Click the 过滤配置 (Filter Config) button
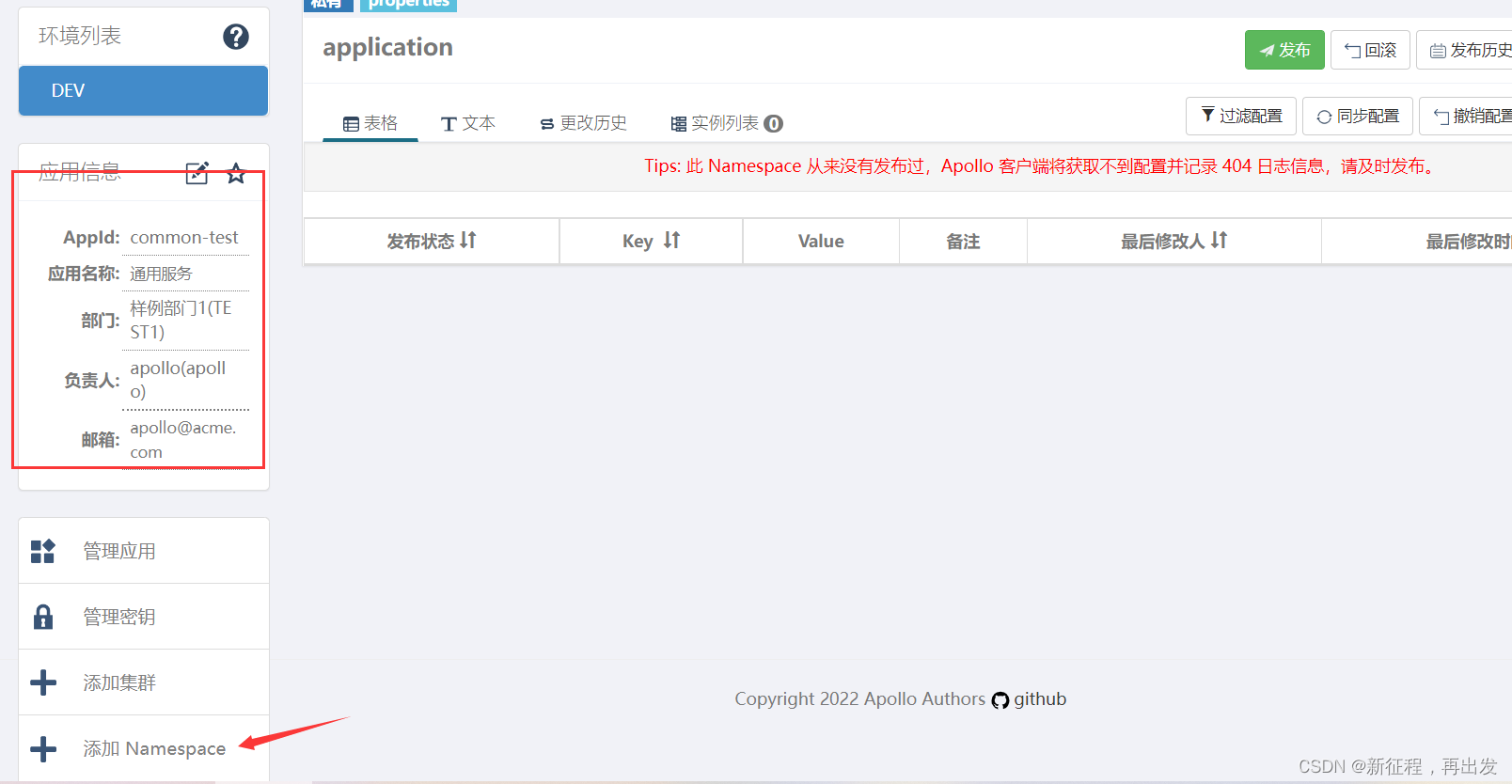This screenshot has height=784, width=1512. [x=1241, y=116]
